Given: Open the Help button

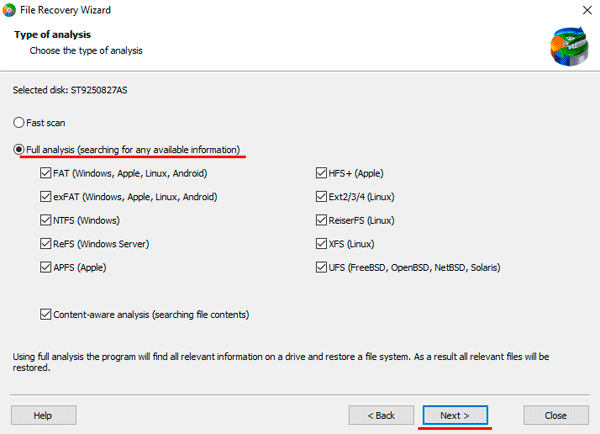Looking at the screenshot, I should 44,415.
